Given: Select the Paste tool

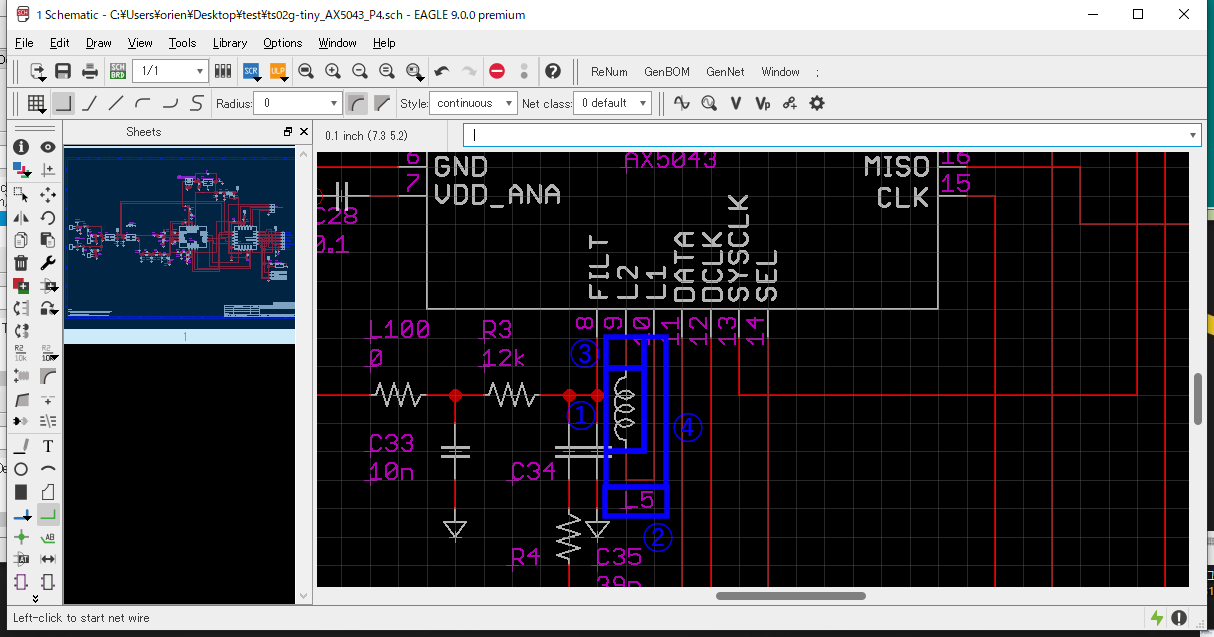Looking at the screenshot, I should (47, 240).
